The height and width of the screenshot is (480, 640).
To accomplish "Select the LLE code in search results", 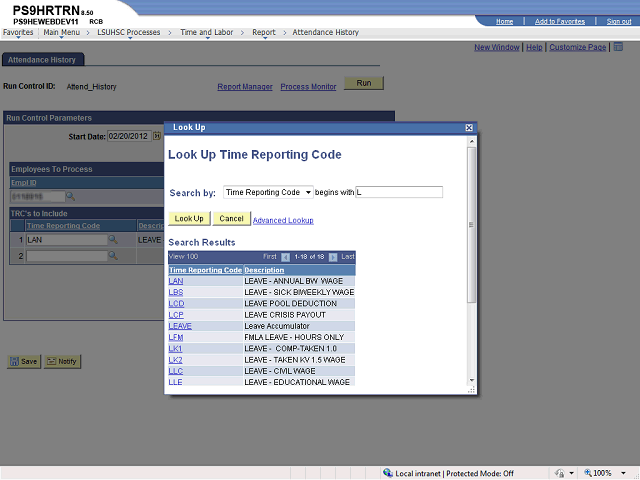I will point(176,382).
